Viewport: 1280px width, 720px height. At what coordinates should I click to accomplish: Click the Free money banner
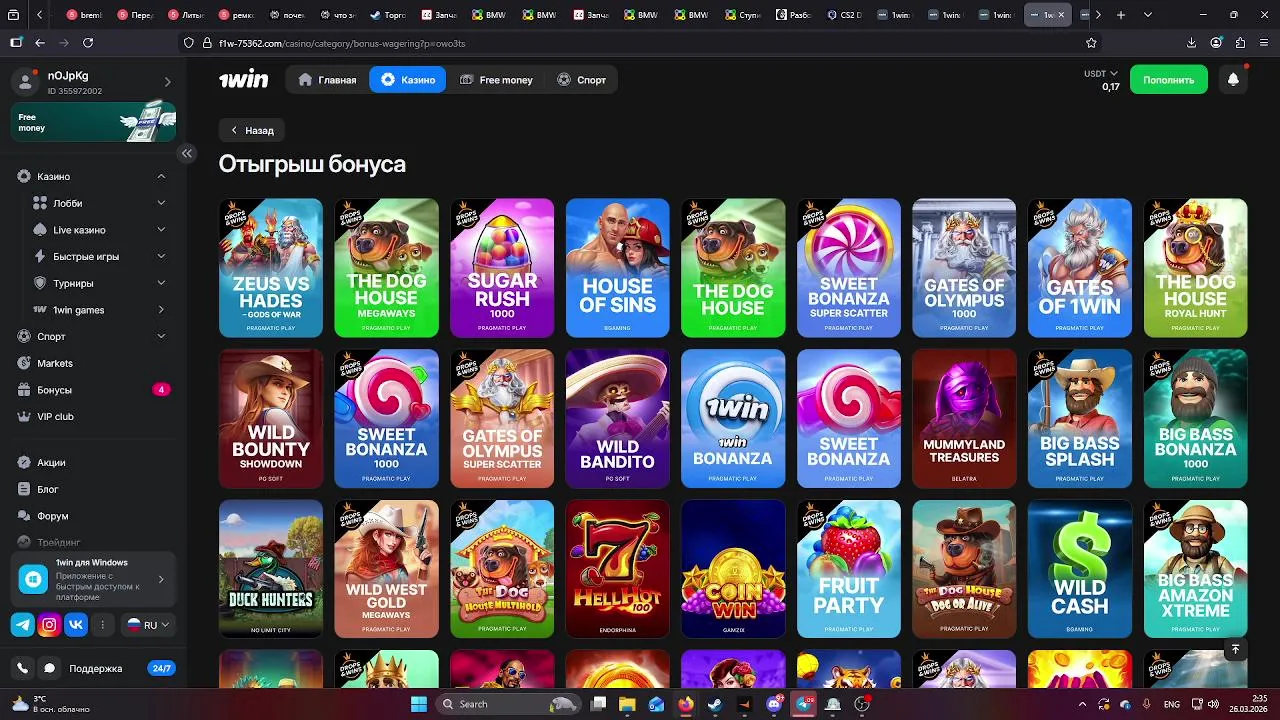[x=93, y=122]
